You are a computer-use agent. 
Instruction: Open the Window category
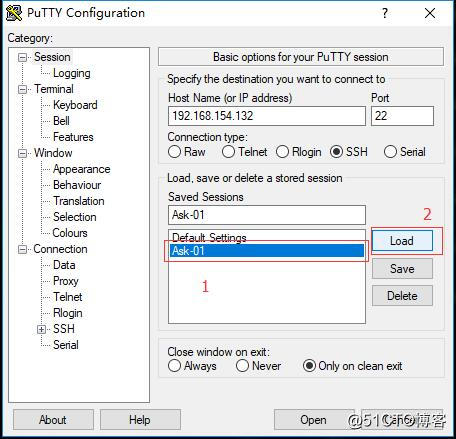tap(53, 153)
